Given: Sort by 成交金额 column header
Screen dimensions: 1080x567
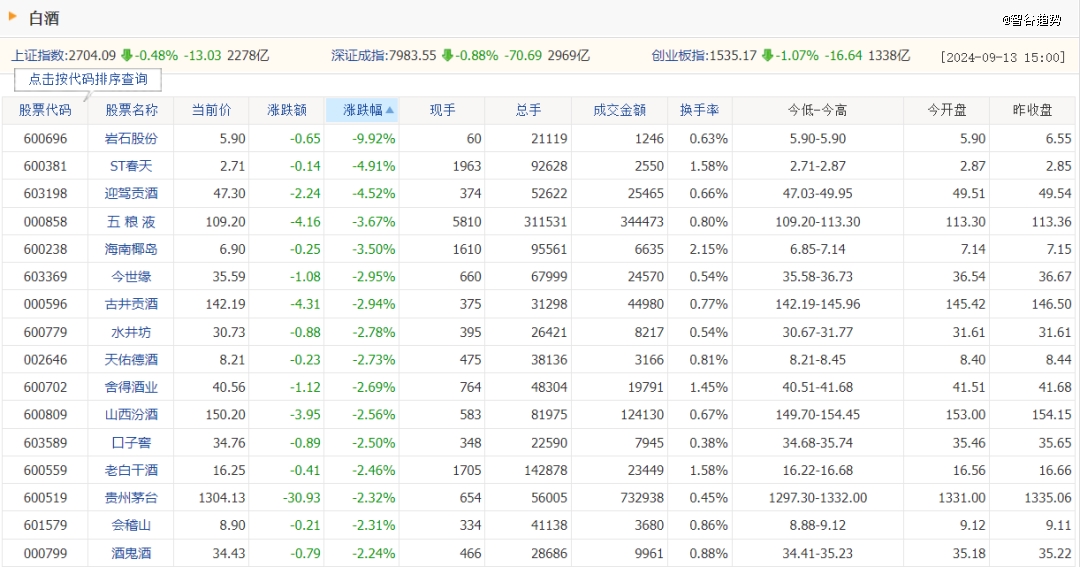Looking at the screenshot, I should (619, 110).
